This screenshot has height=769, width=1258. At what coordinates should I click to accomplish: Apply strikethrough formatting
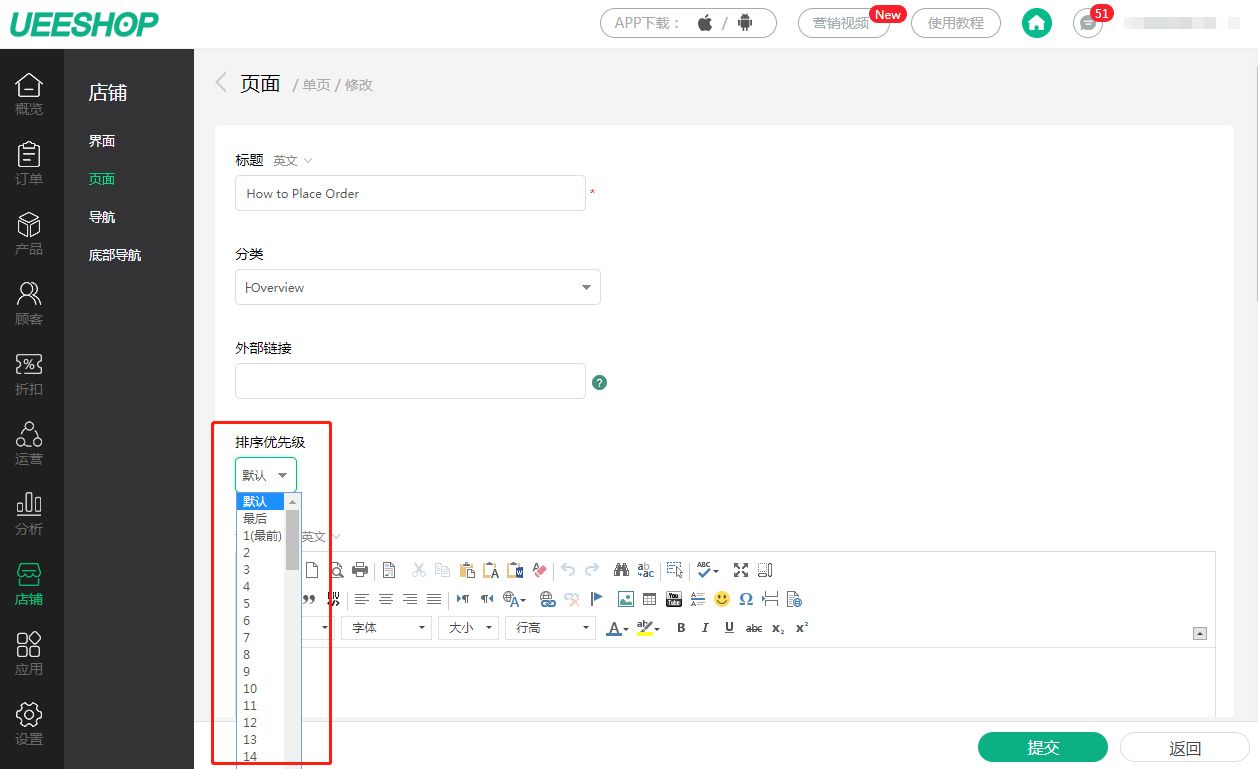click(x=754, y=628)
